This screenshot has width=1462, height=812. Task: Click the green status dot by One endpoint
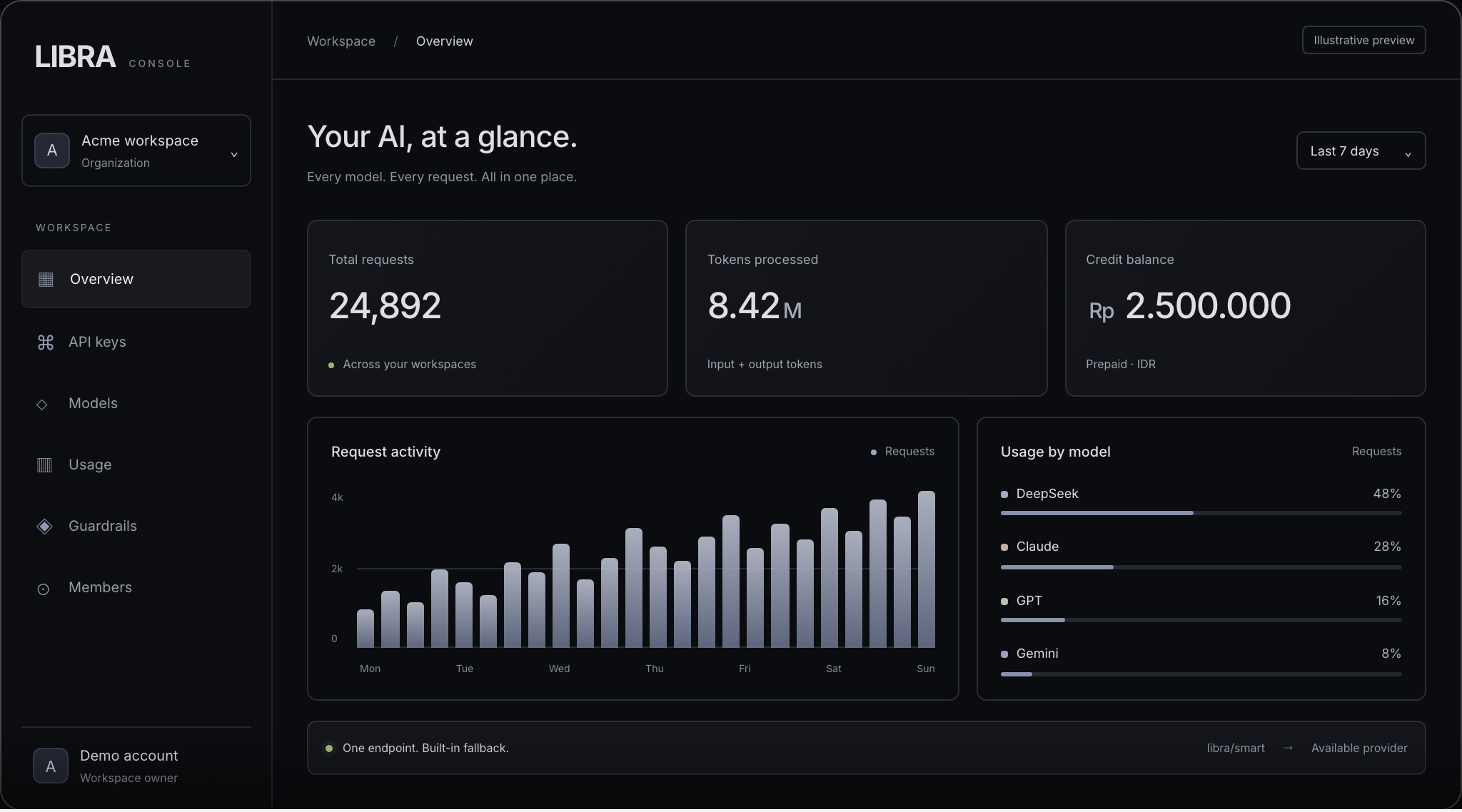329,748
